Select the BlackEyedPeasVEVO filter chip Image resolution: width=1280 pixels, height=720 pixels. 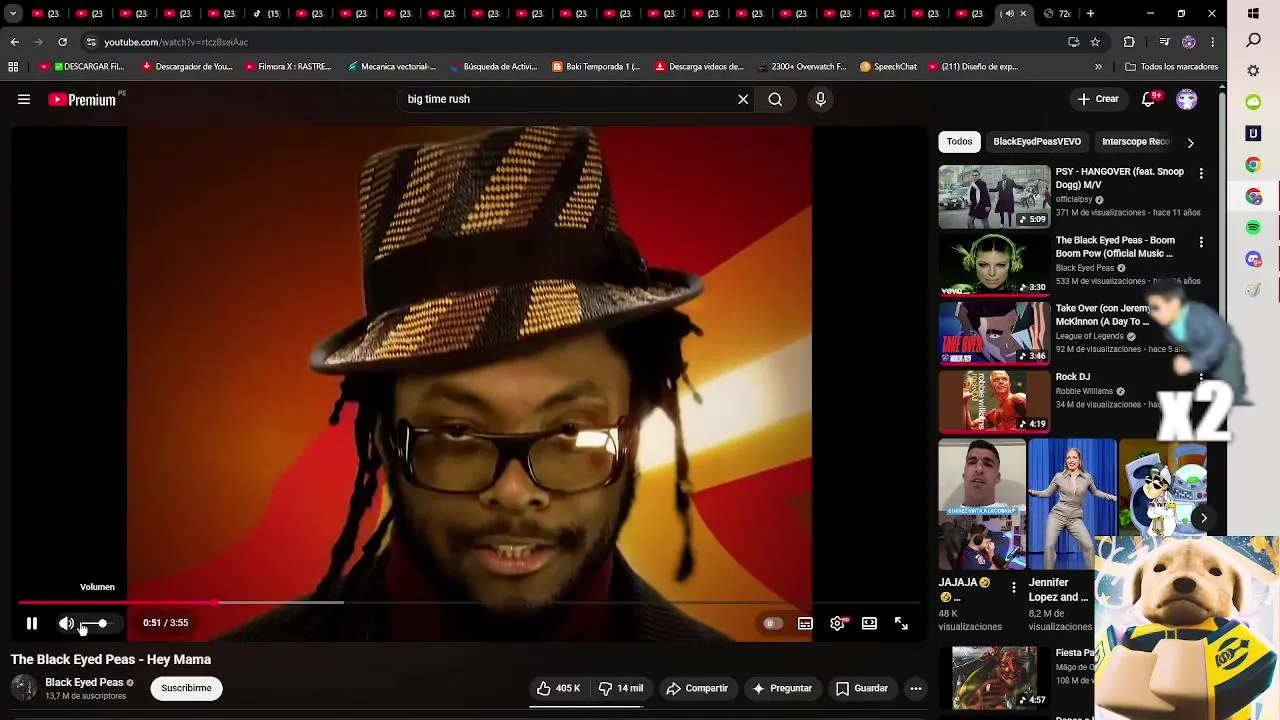pos(1037,142)
